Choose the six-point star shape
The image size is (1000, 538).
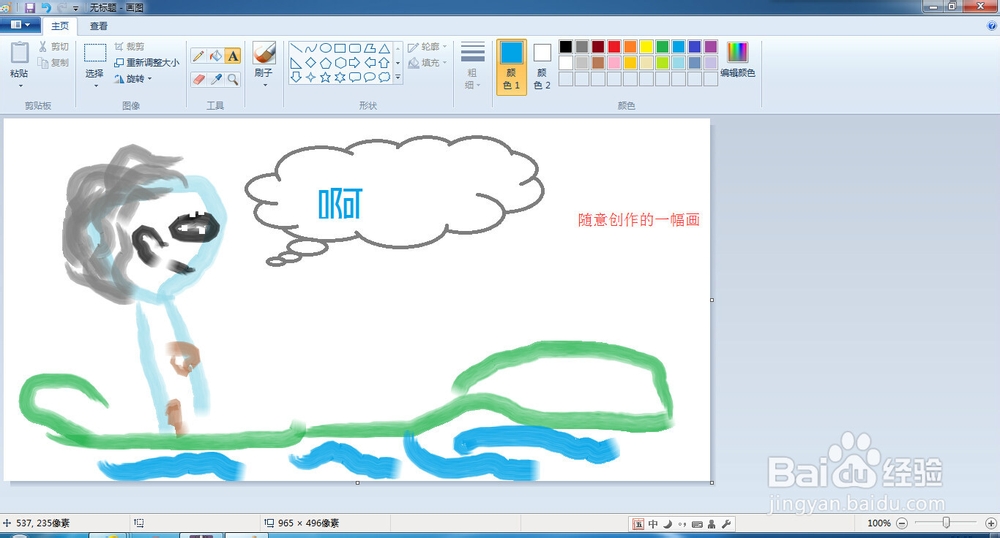[x=340, y=77]
